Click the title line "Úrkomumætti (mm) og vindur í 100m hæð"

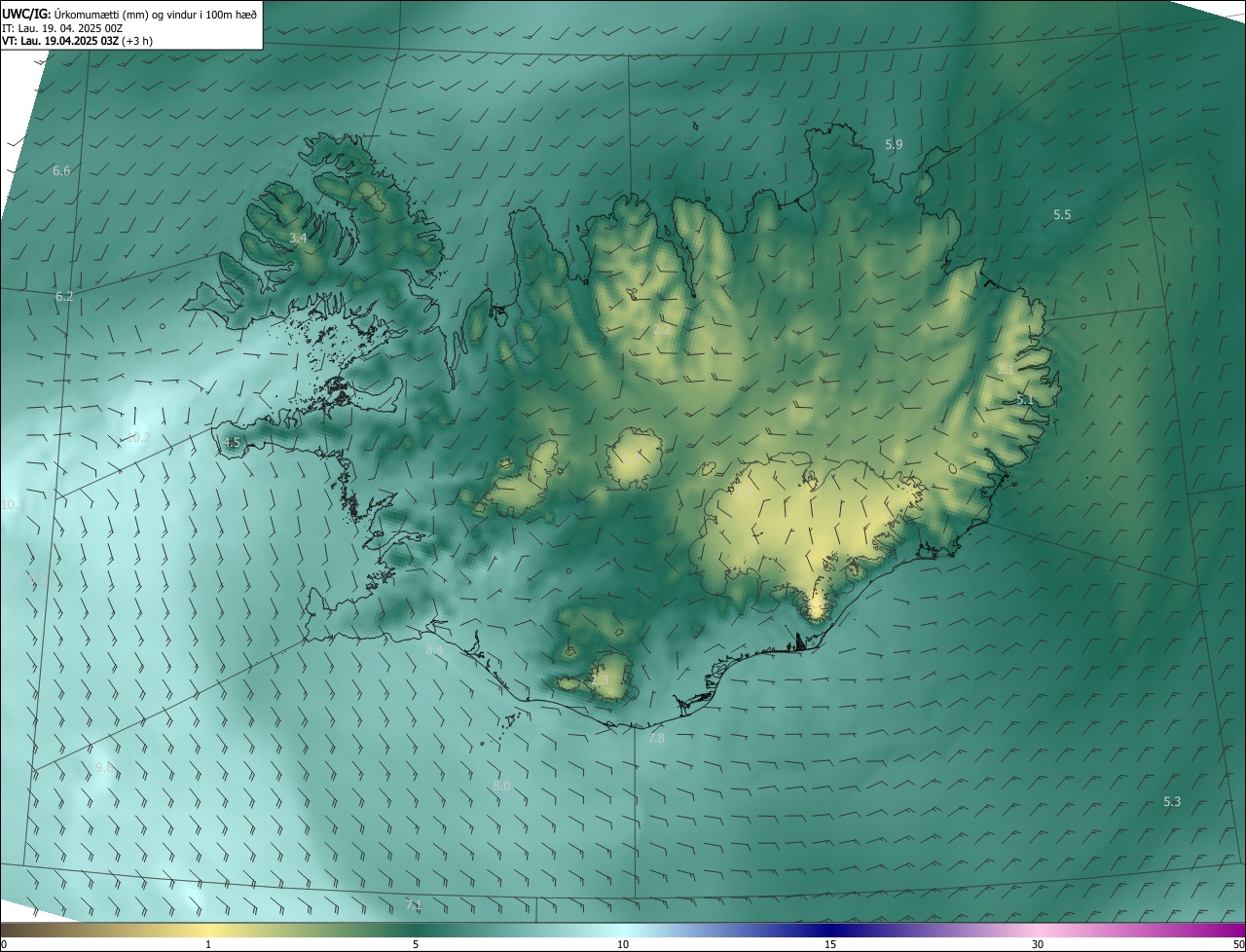[x=155, y=13]
